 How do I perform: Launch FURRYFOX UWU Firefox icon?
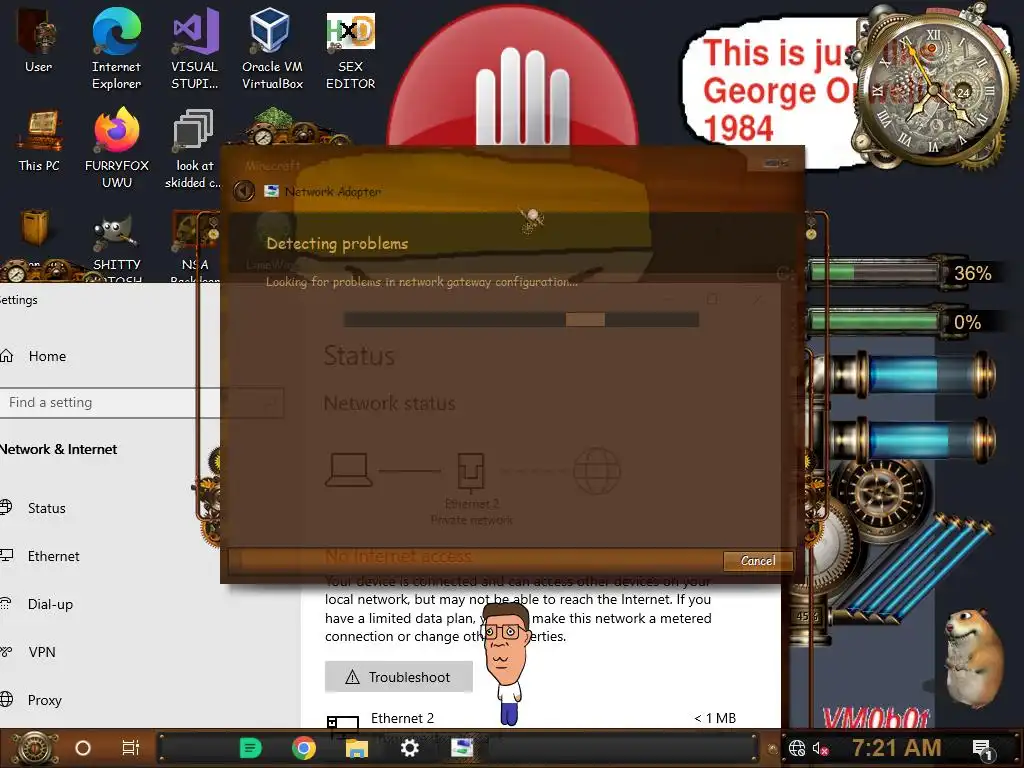pyautogui.click(x=117, y=148)
